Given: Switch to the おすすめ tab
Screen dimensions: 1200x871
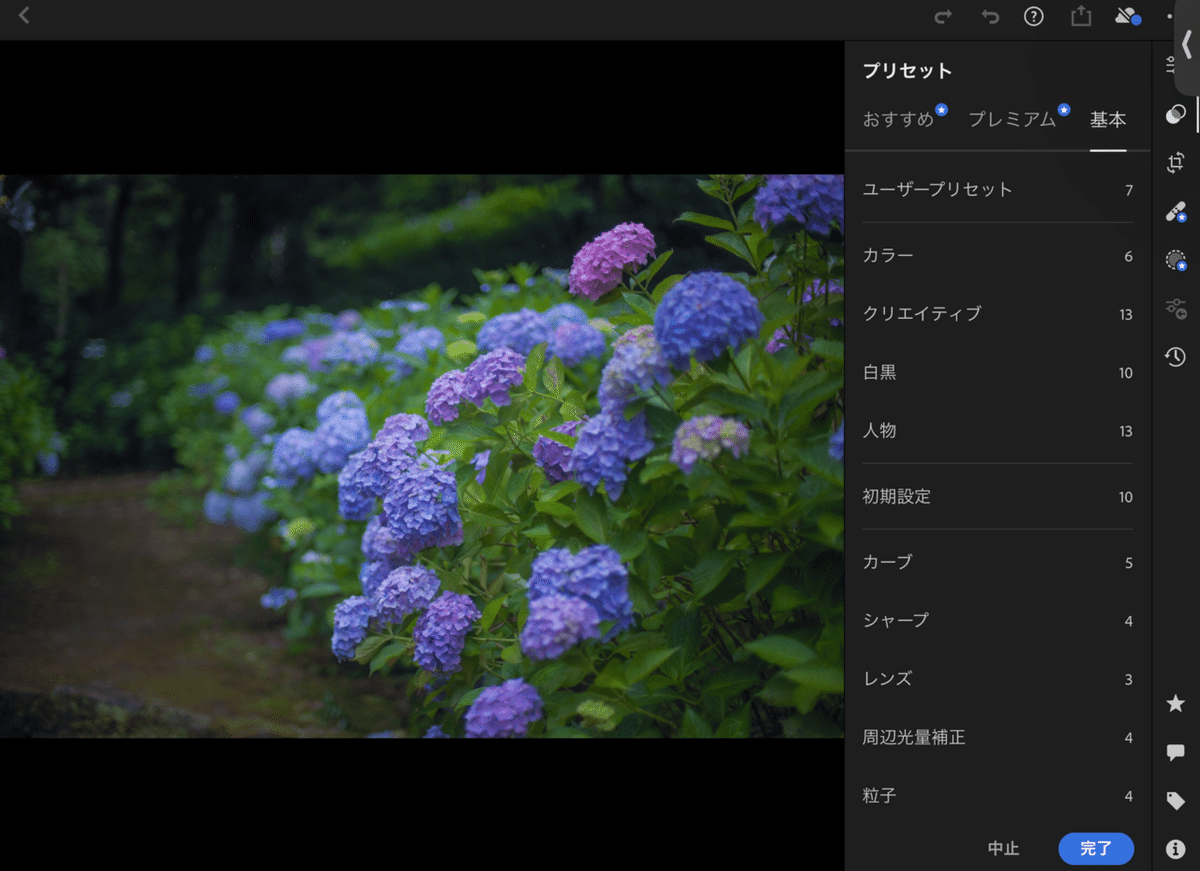Looking at the screenshot, I should (x=899, y=120).
